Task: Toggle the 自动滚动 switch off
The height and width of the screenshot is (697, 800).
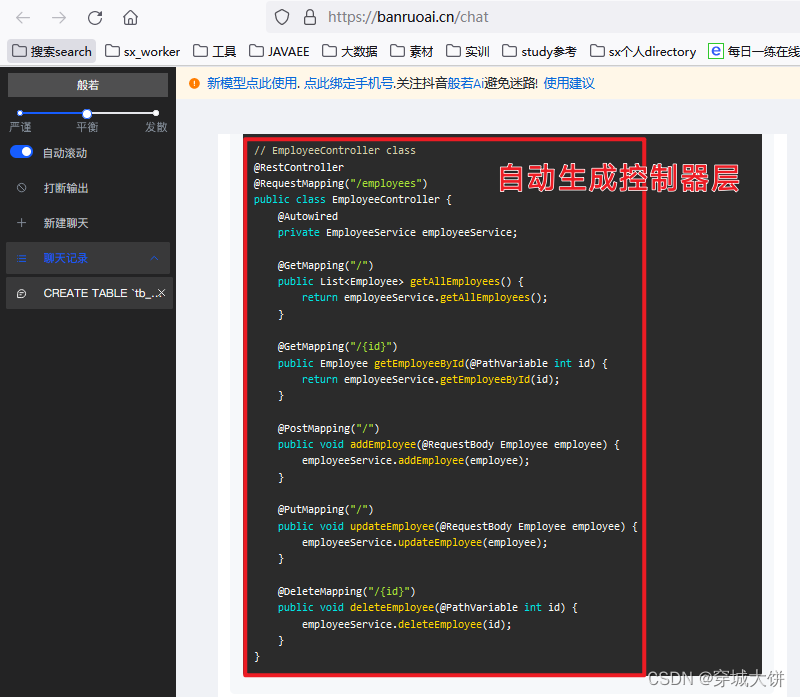Action: point(21,152)
